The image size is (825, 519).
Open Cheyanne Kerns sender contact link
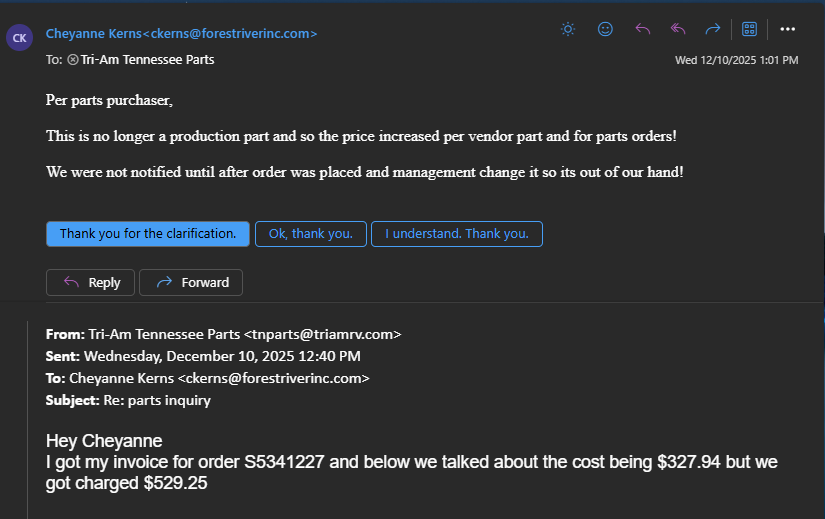[x=182, y=34]
